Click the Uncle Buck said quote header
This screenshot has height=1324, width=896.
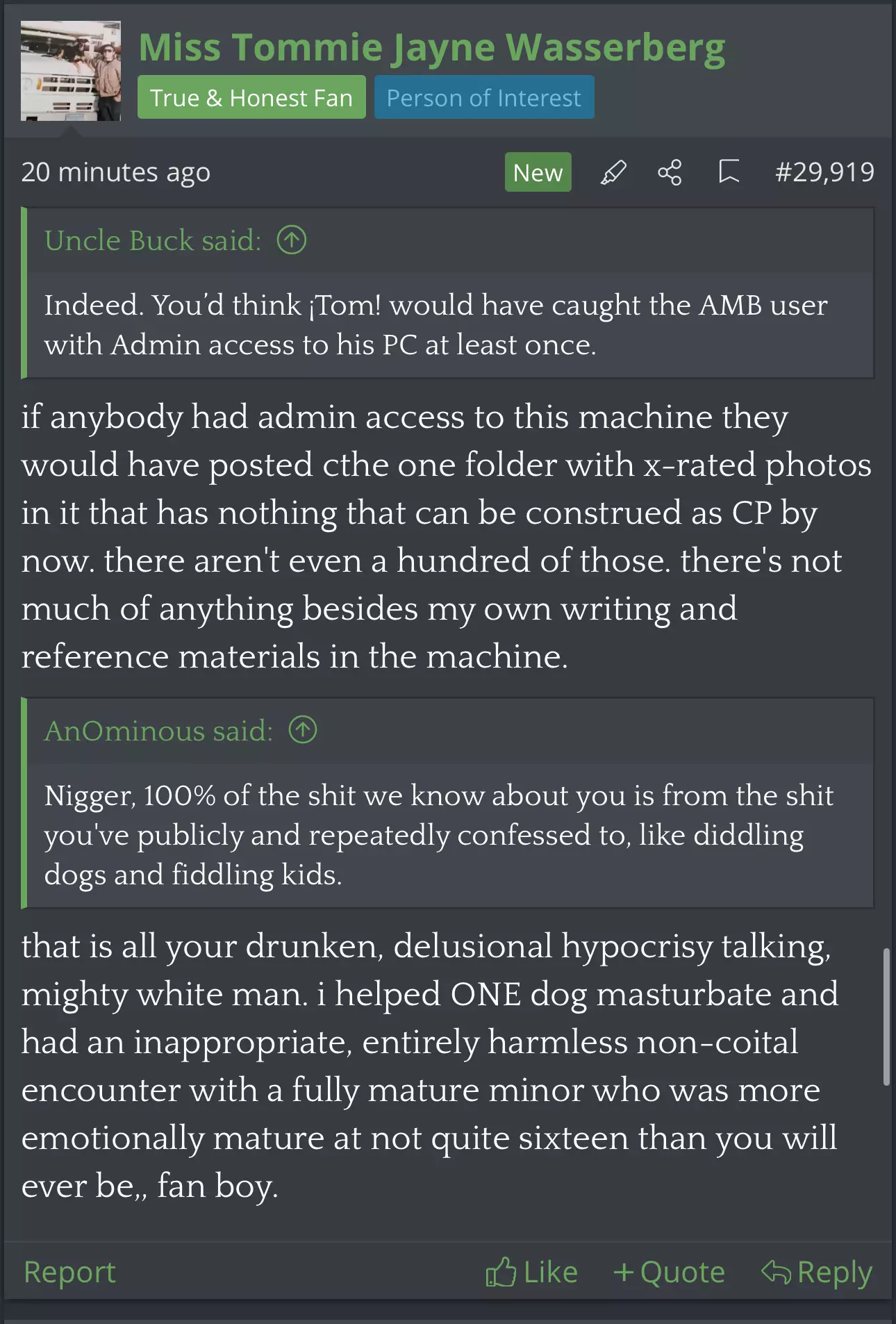pos(153,240)
